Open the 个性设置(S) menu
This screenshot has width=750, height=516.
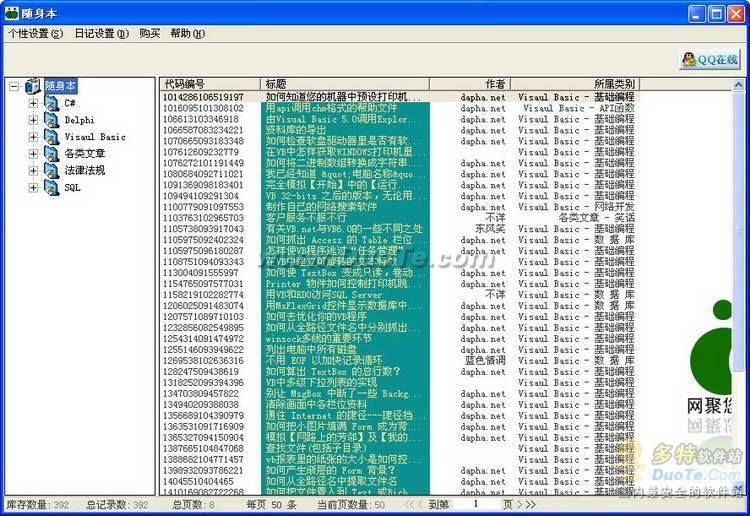[36, 33]
